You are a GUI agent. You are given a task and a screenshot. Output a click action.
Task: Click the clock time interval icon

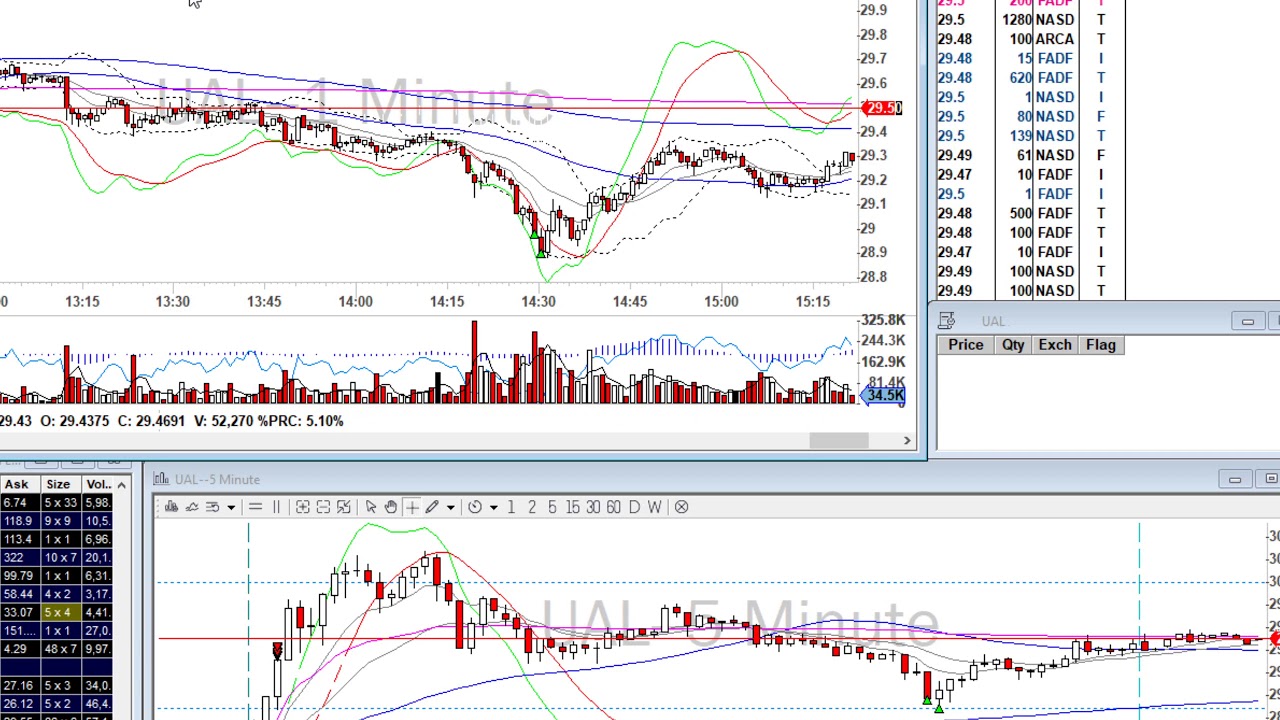pyautogui.click(x=475, y=507)
